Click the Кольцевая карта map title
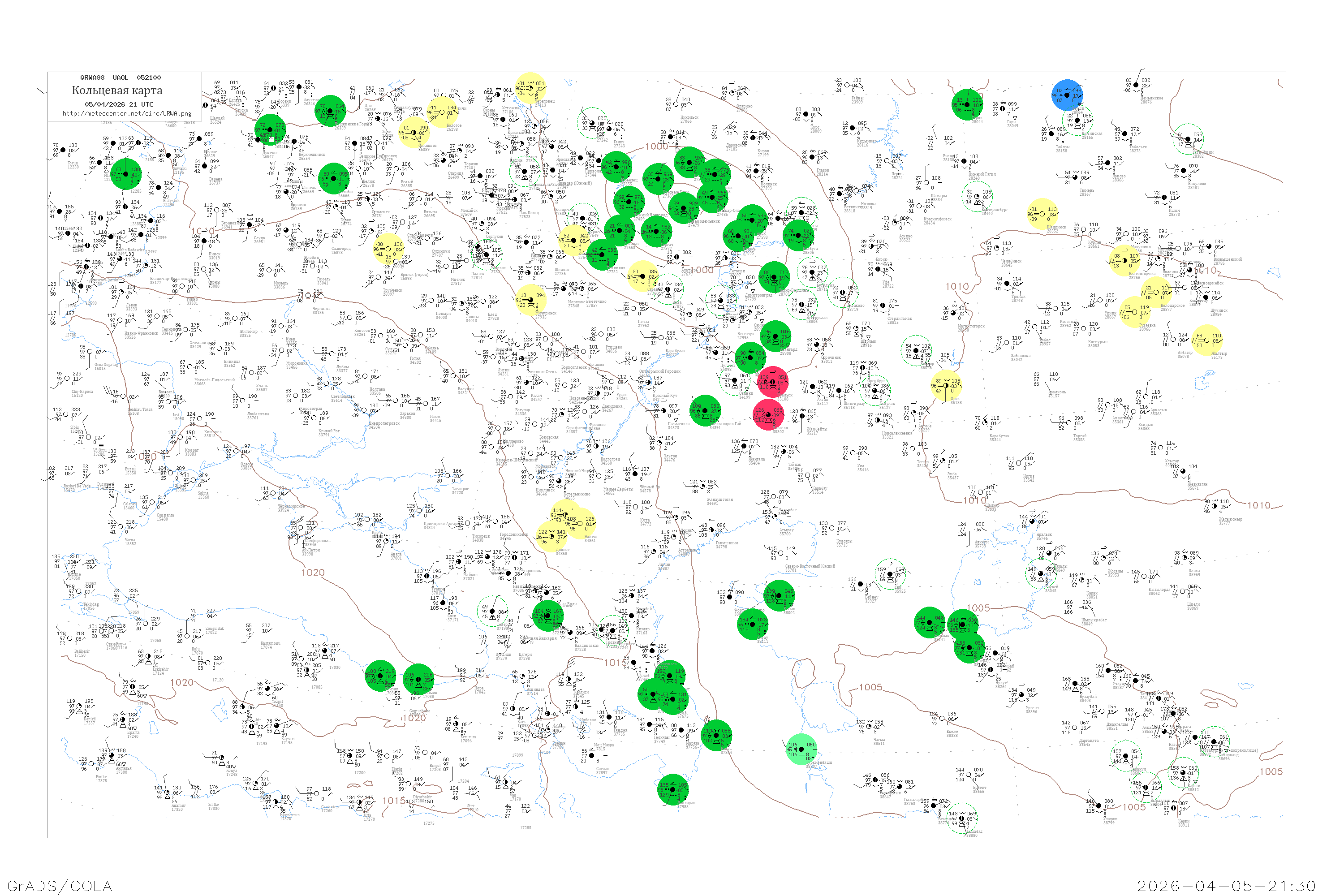The width and height of the screenshot is (1344, 896). tap(117, 90)
